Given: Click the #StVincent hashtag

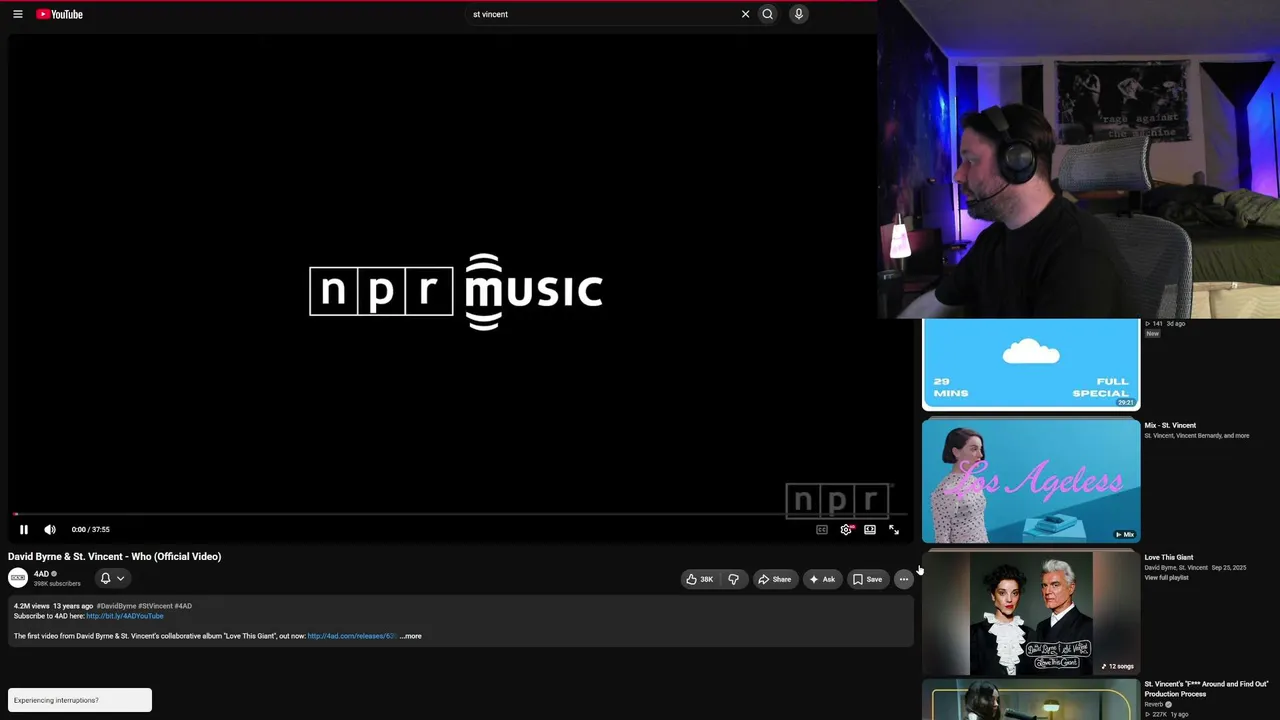Looking at the screenshot, I should pos(155,606).
